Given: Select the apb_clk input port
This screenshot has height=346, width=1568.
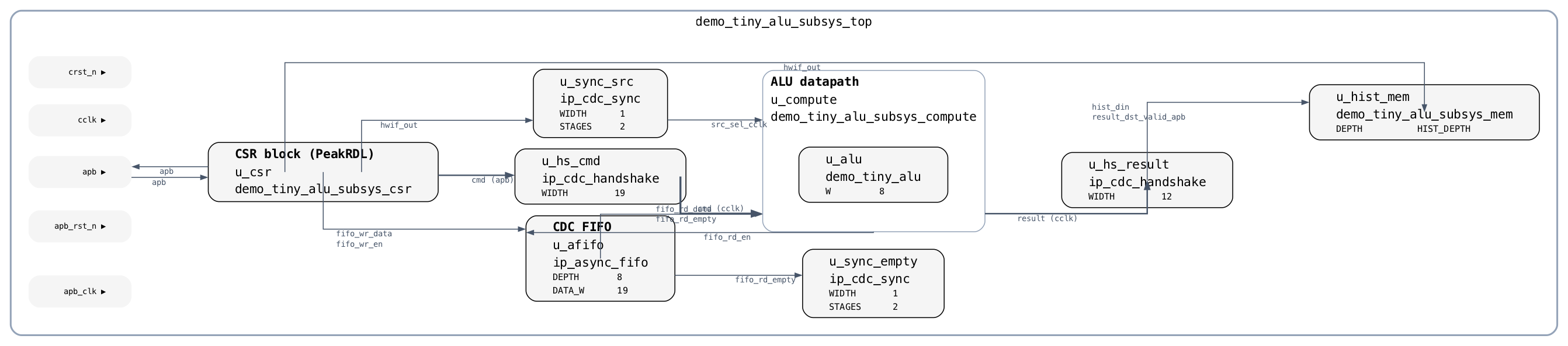Looking at the screenshot, I should coord(79,291).
